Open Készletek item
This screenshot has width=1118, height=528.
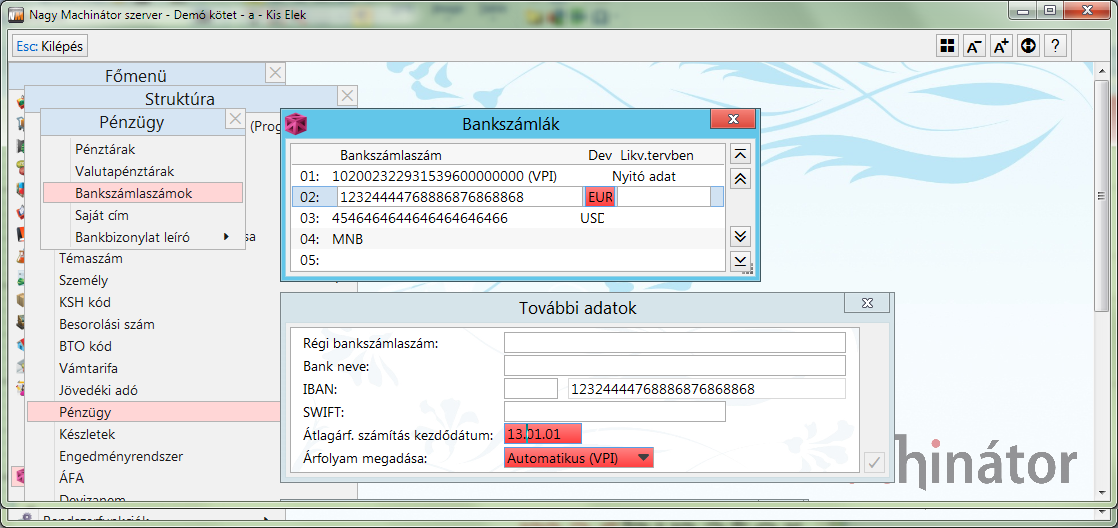click(87, 434)
